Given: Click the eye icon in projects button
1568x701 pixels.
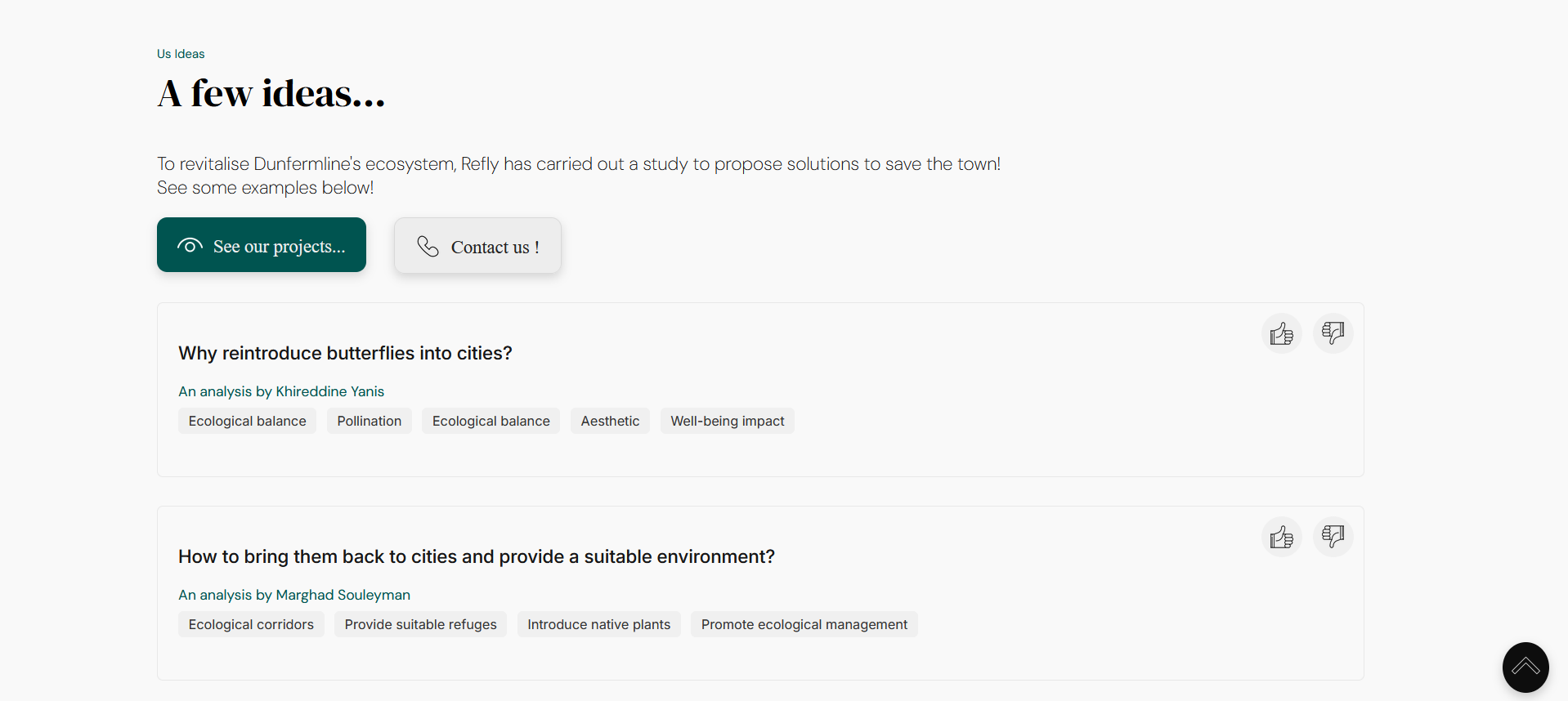Looking at the screenshot, I should 190,246.
